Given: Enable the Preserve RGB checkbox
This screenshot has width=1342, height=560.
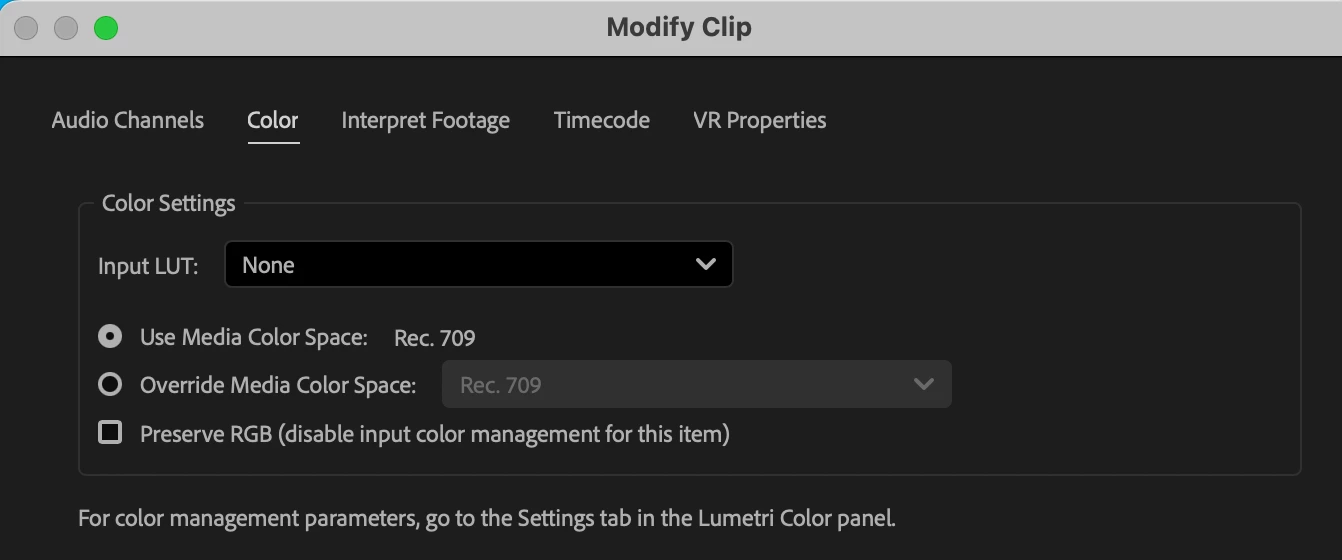Looking at the screenshot, I should 110,432.
